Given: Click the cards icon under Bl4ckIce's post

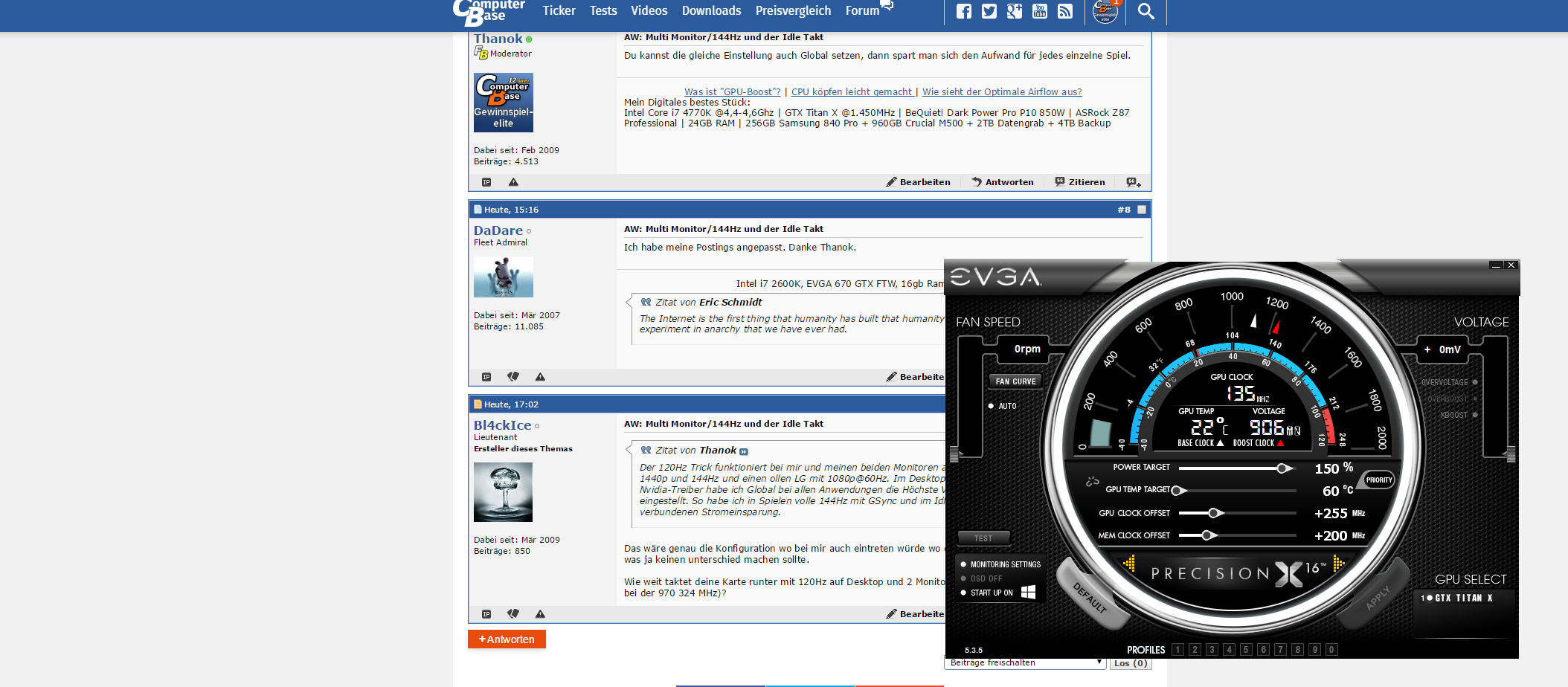Looking at the screenshot, I should (x=513, y=614).
